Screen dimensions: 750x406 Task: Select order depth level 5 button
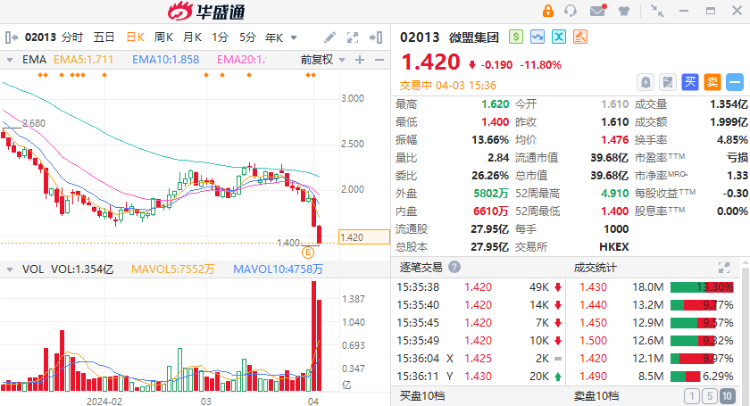[710, 396]
